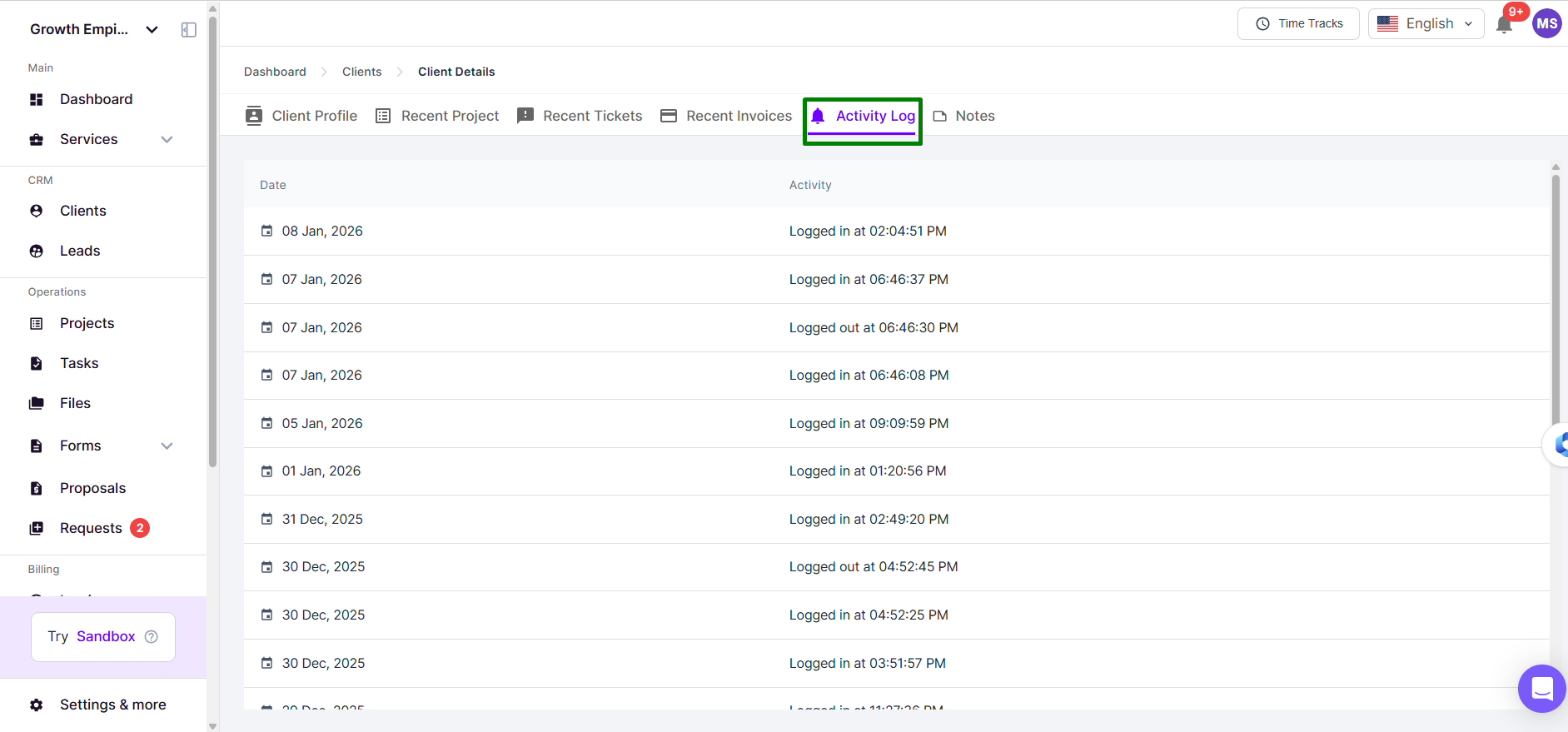Screen dimensions: 1568x732
Task: Click the Time Tracks button
Action: pyautogui.click(x=1298, y=24)
